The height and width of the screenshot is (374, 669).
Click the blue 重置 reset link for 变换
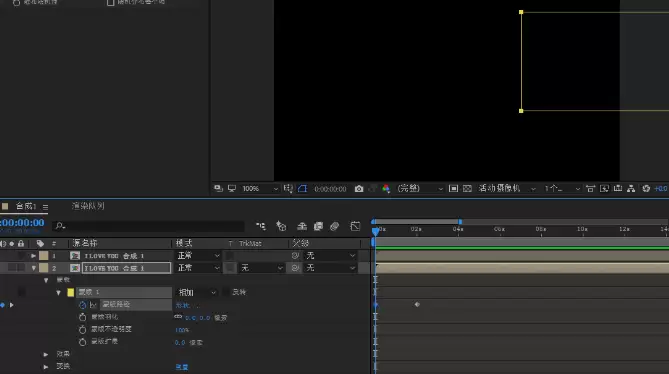(182, 367)
